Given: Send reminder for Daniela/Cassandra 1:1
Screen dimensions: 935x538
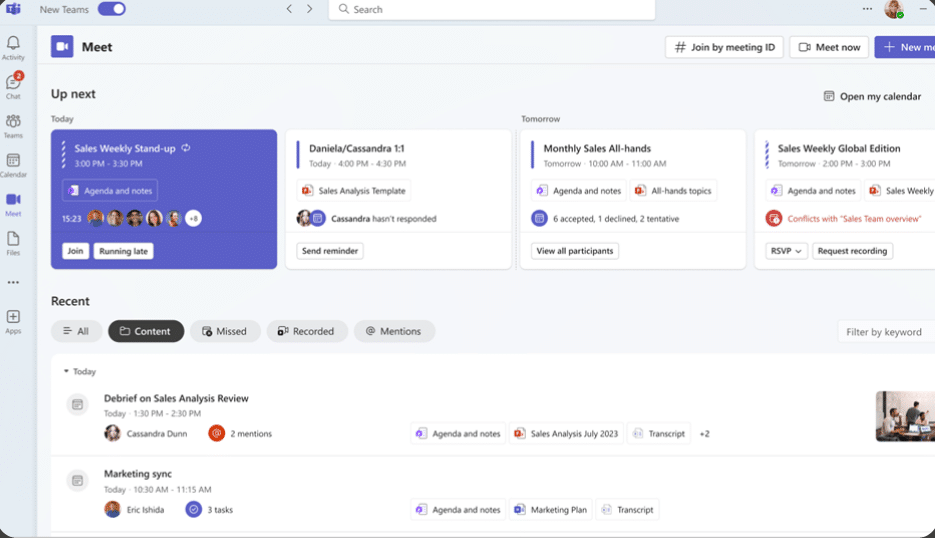Looking at the screenshot, I should pyautogui.click(x=330, y=251).
